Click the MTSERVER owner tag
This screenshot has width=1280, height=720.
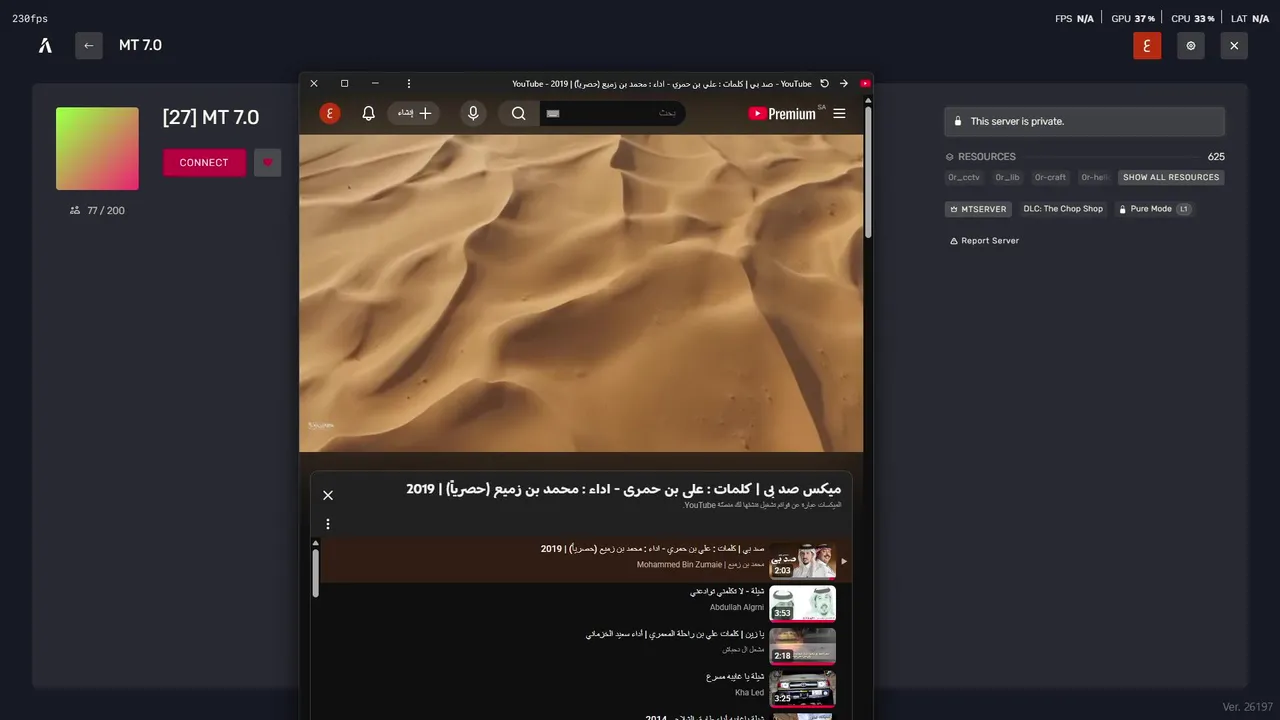[x=978, y=209]
